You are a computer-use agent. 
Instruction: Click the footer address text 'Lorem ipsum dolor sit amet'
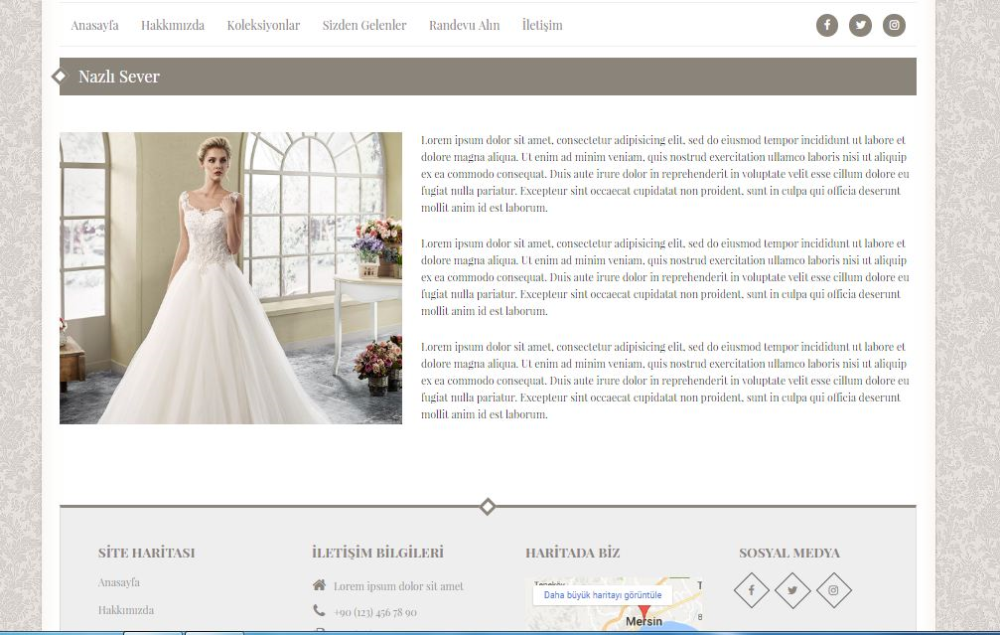pyautogui.click(x=399, y=586)
